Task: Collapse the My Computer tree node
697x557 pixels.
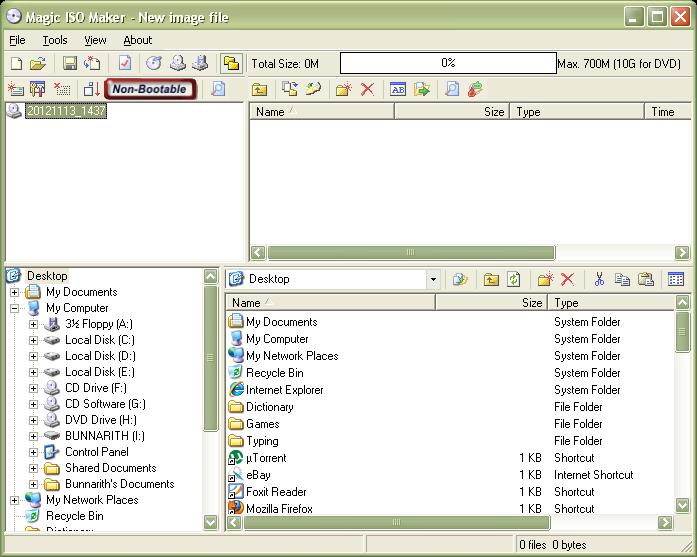Action: pyautogui.click(x=14, y=308)
